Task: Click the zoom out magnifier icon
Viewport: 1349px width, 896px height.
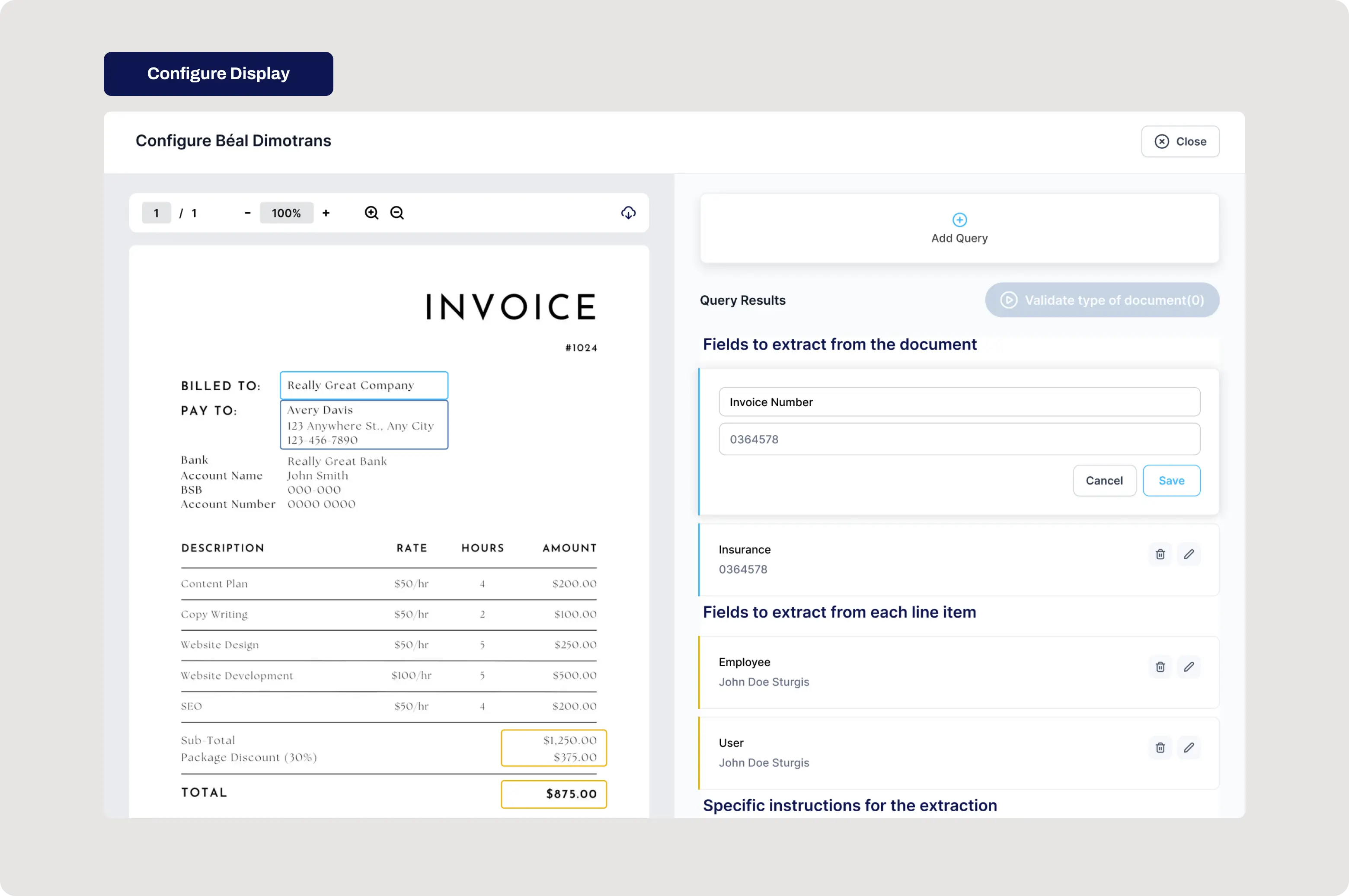Action: 396,213
